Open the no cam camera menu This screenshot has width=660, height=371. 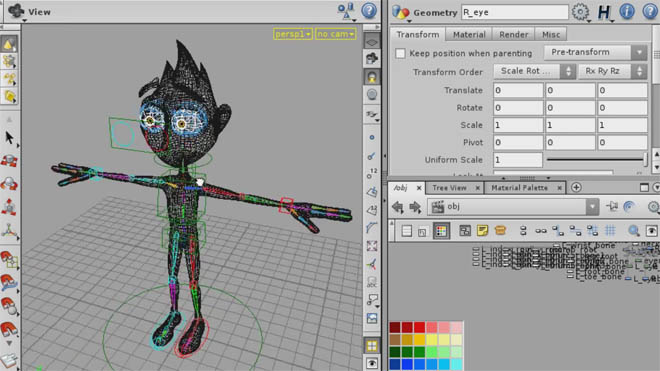coord(335,34)
